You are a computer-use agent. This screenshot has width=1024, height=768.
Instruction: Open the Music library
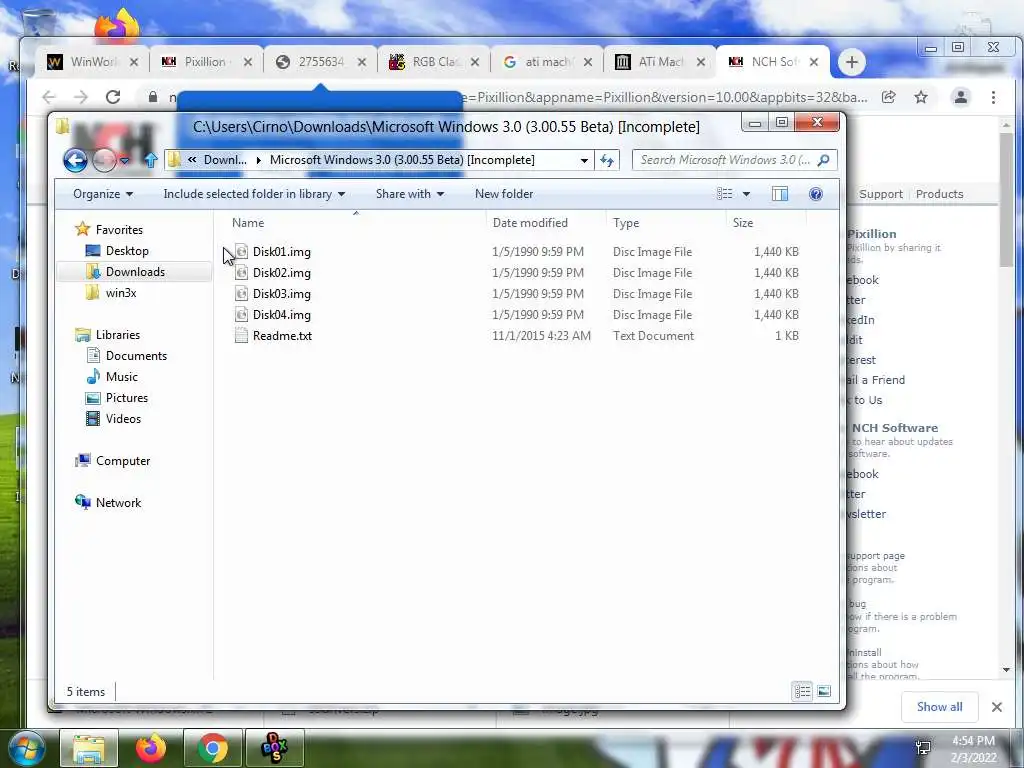pyautogui.click(x=121, y=377)
